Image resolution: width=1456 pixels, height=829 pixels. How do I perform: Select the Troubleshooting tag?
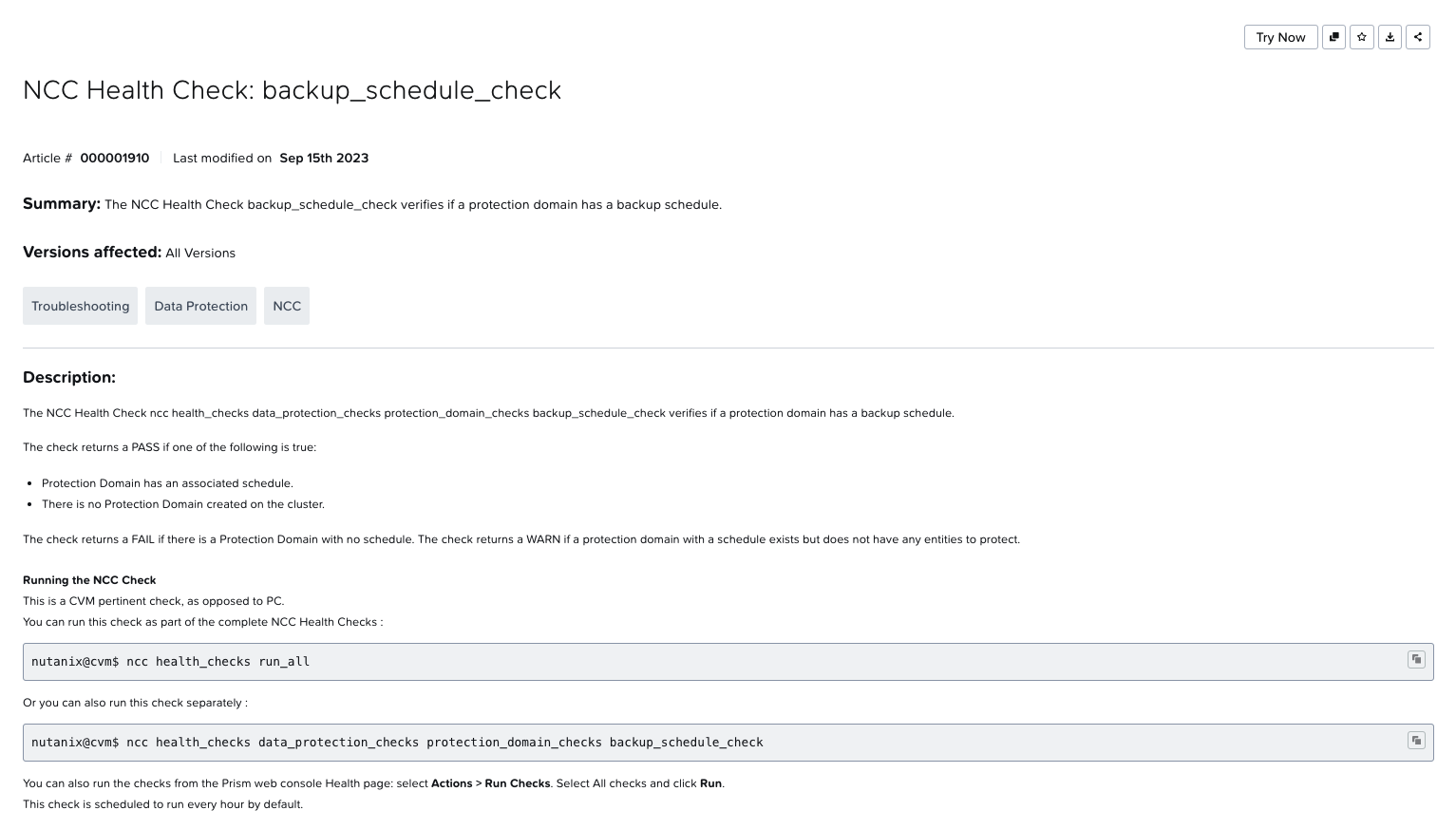(80, 306)
